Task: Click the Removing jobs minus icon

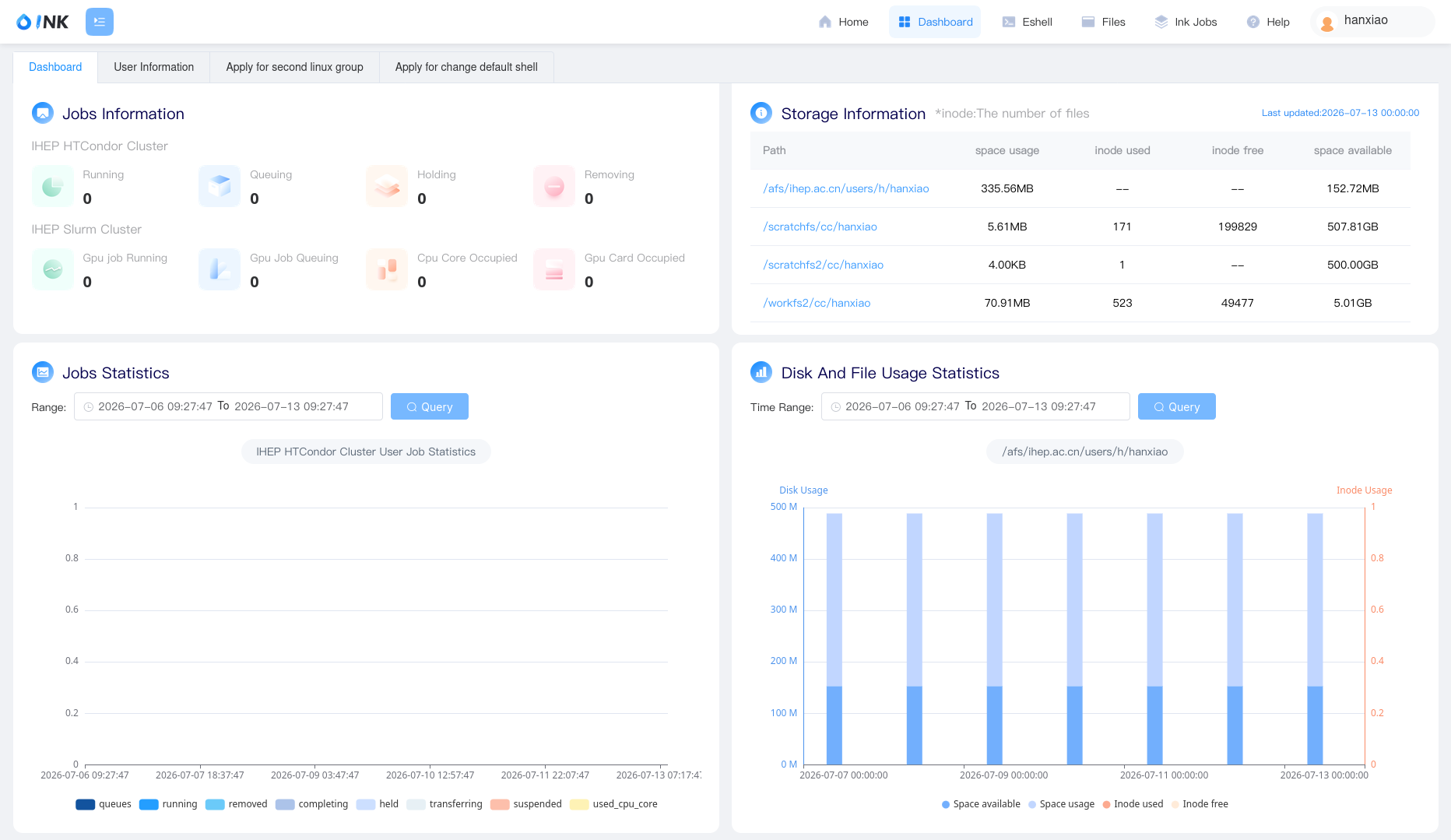Action: pyautogui.click(x=554, y=186)
